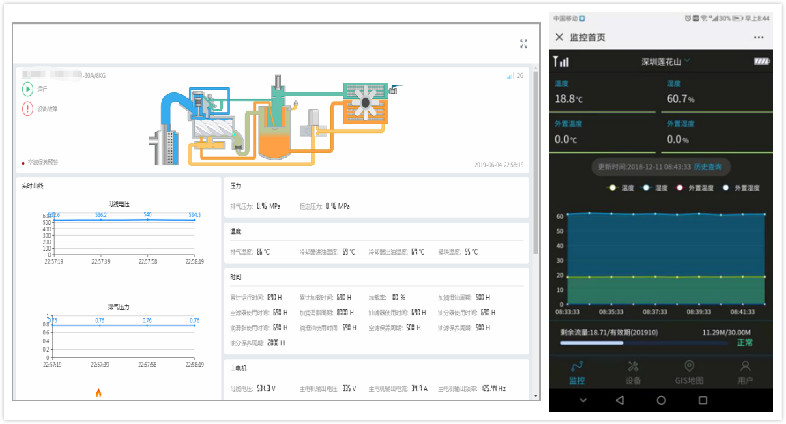The width and height of the screenshot is (786, 424).
Task: Click the battery level icon in mobile app
Action: click(x=762, y=61)
